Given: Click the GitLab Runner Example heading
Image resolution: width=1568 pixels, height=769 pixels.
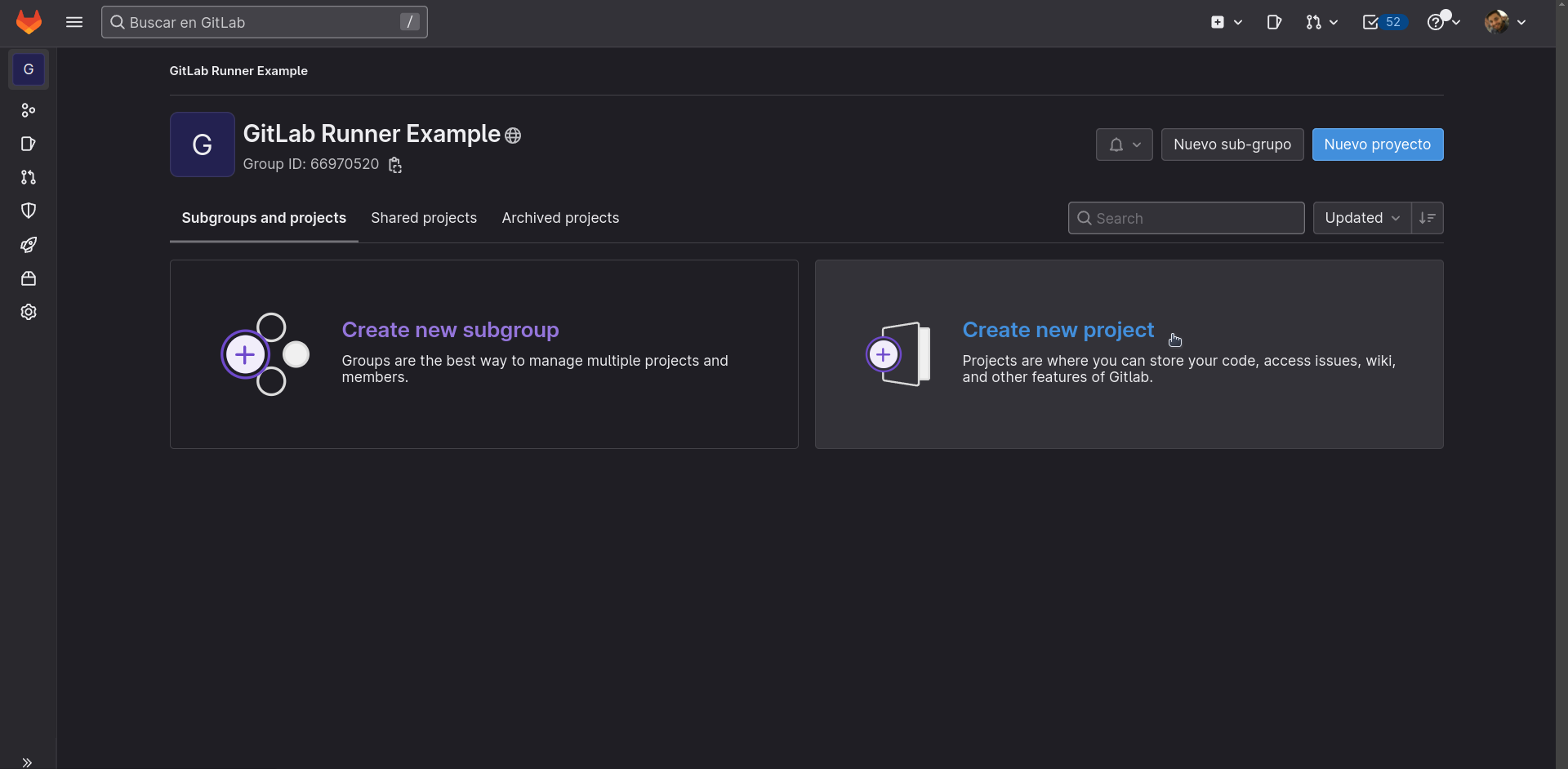Looking at the screenshot, I should (372, 134).
